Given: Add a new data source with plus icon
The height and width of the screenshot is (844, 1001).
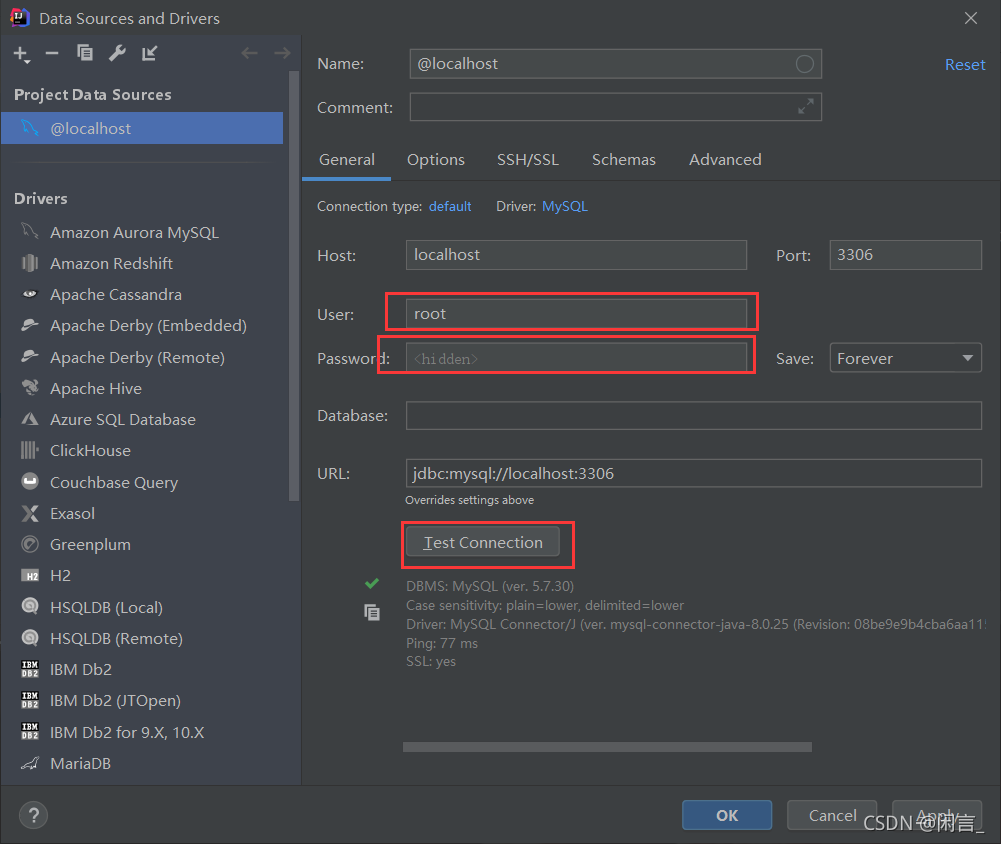Looking at the screenshot, I should coord(21,54).
